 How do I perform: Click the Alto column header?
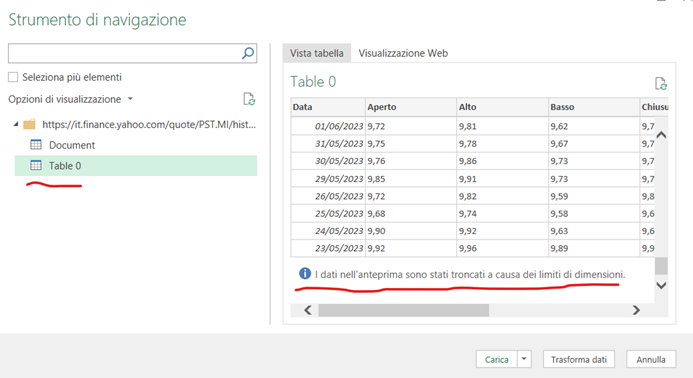(x=502, y=107)
